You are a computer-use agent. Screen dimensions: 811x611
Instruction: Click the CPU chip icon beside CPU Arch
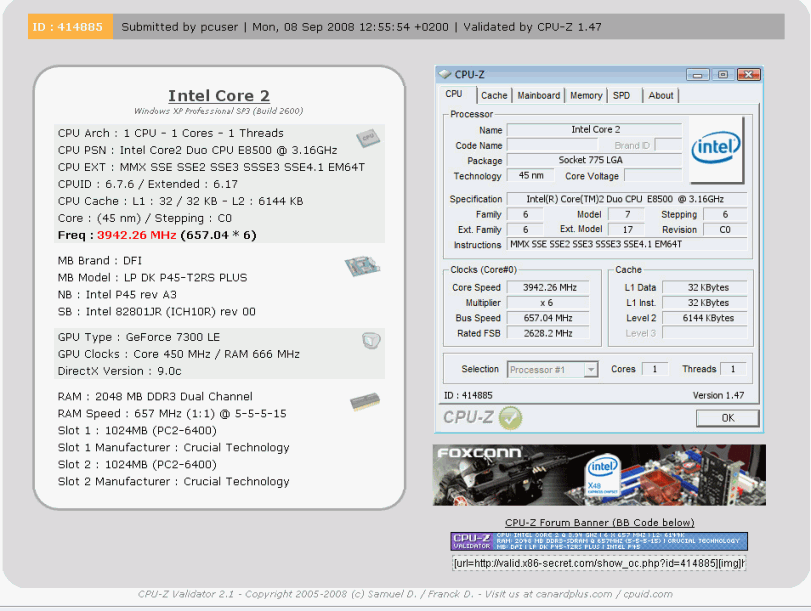[368, 138]
